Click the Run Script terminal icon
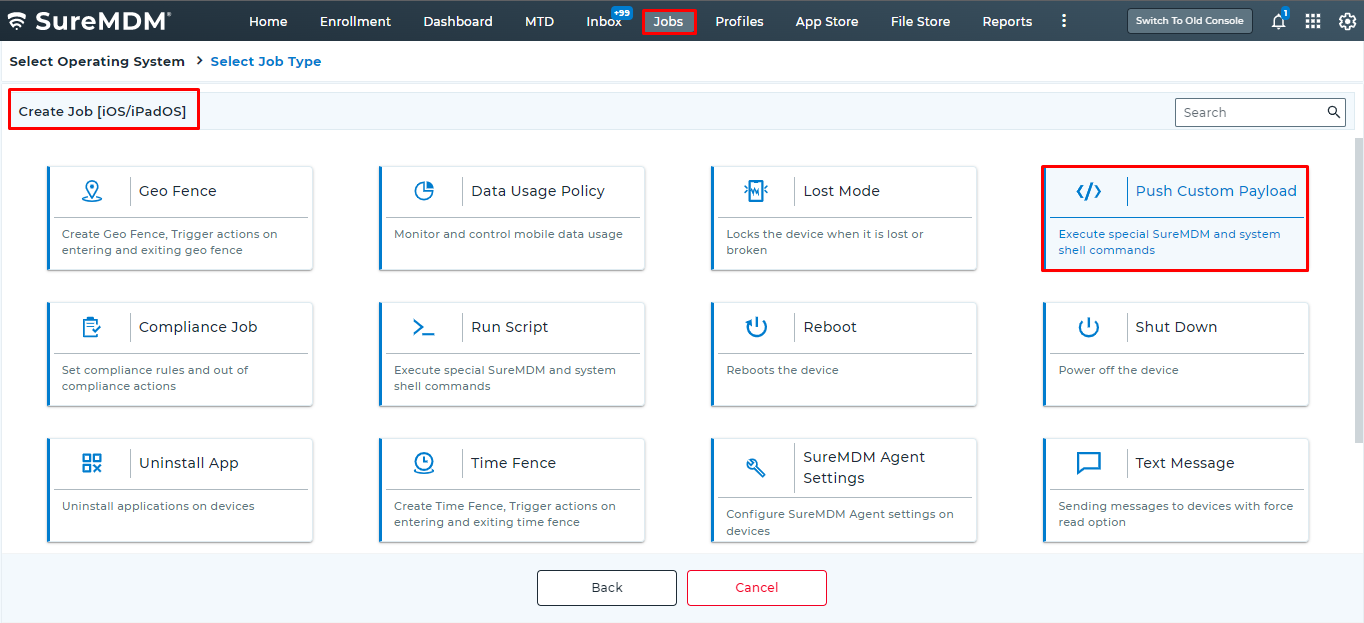The height and width of the screenshot is (623, 1364). (x=423, y=326)
